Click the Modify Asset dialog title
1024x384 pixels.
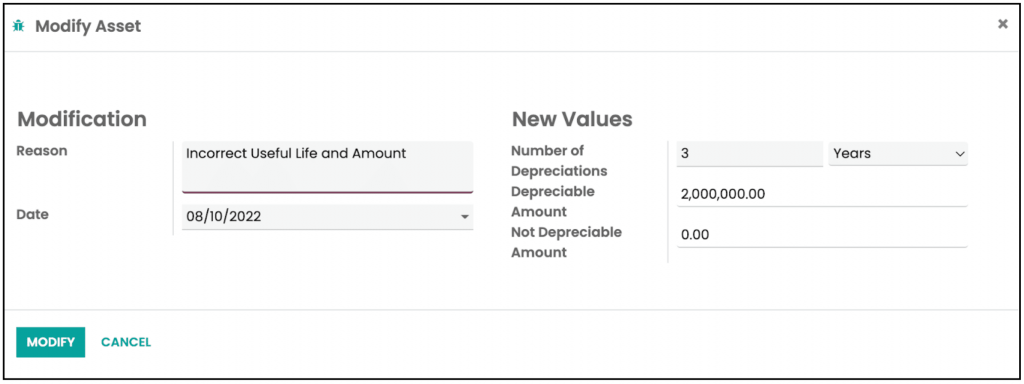[88, 27]
